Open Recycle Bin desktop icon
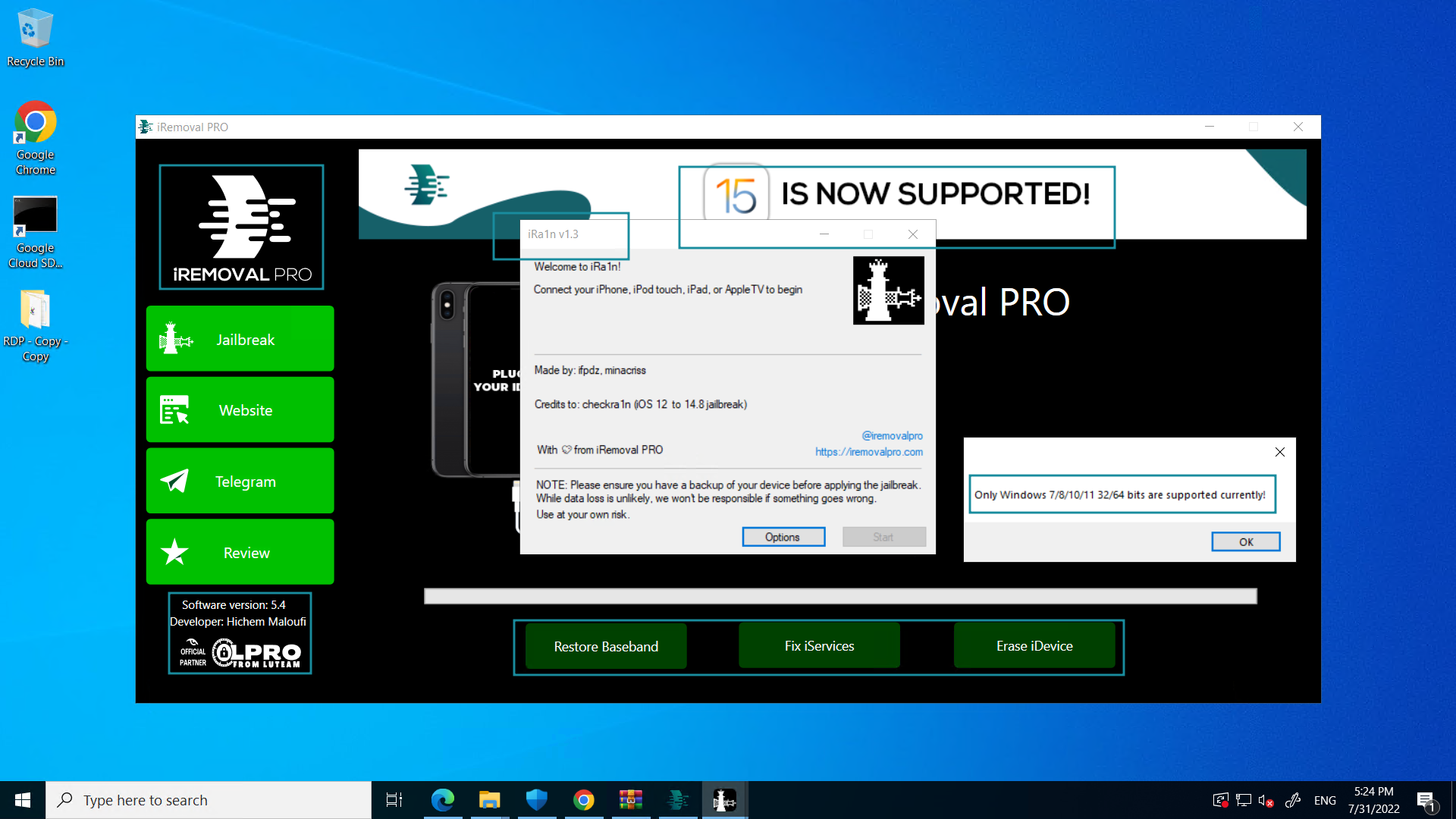The width and height of the screenshot is (1456, 819). click(35, 38)
